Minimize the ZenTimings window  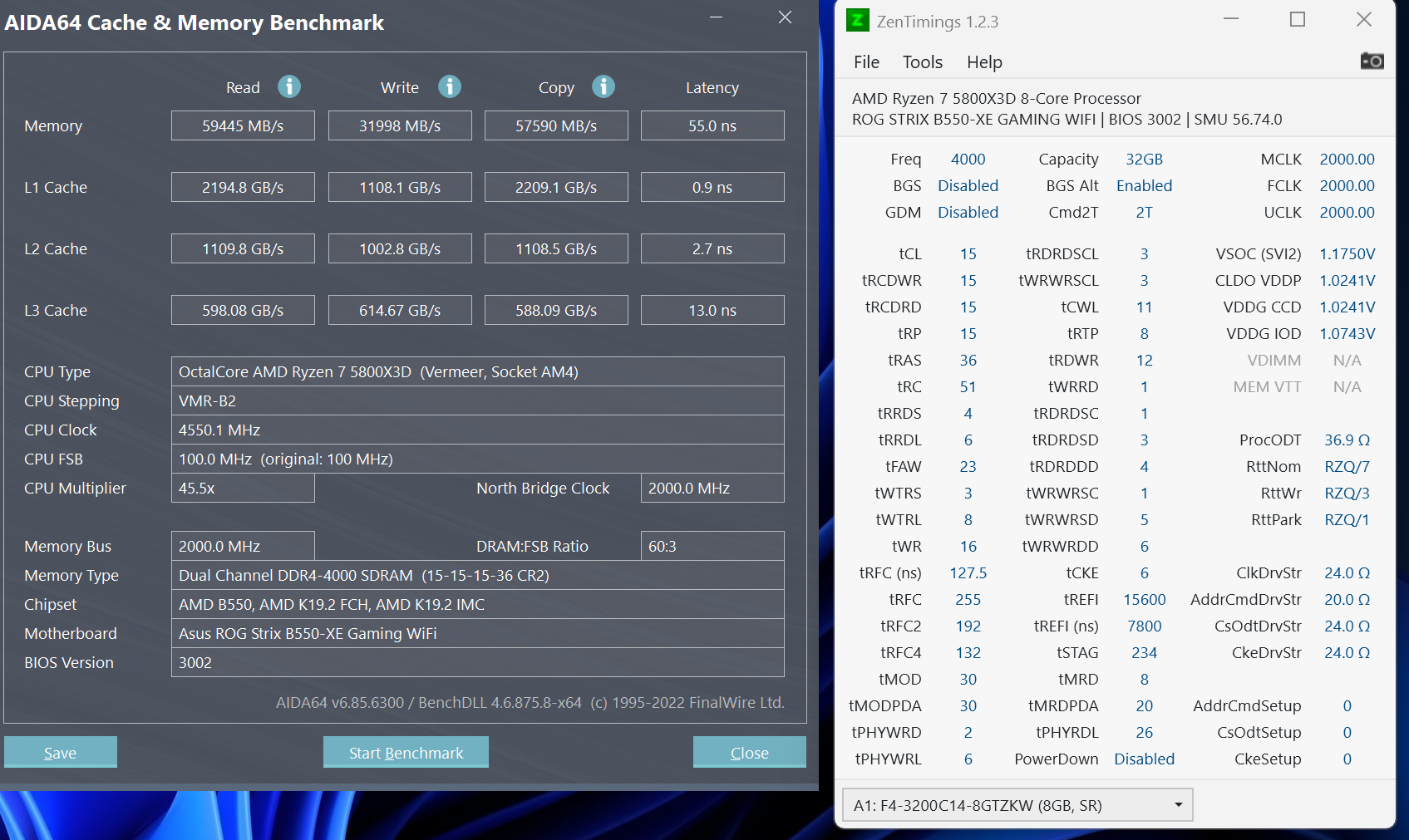1231,19
